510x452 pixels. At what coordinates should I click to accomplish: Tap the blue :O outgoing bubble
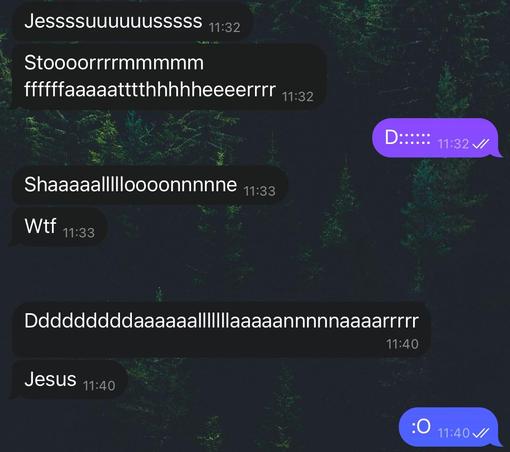click(x=450, y=427)
